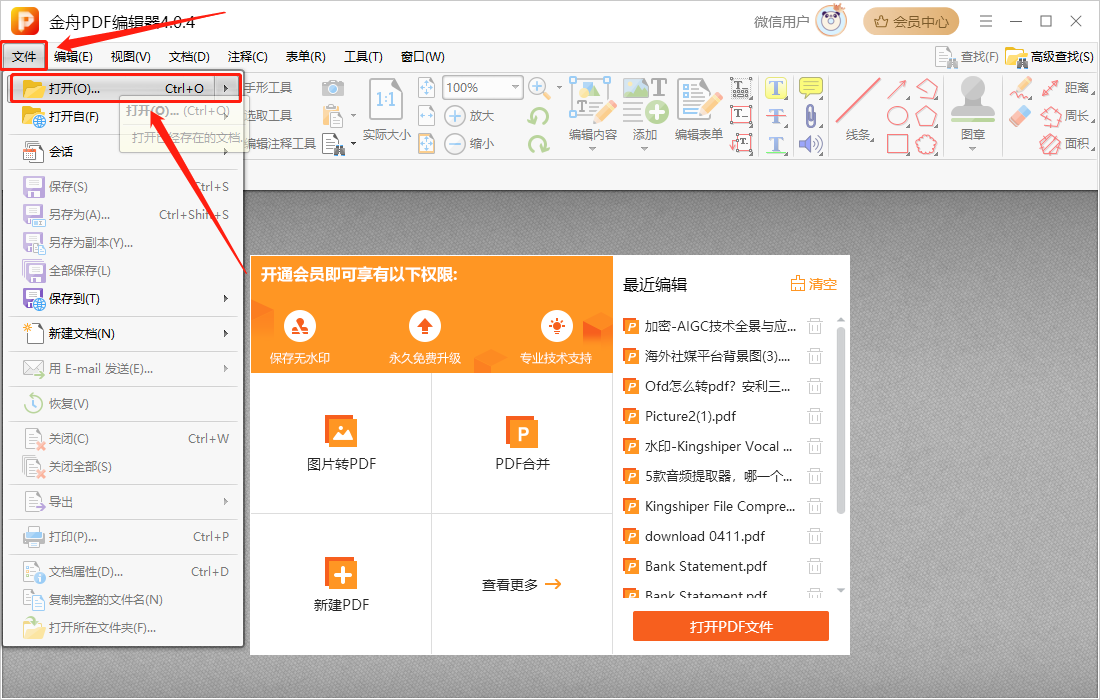
Task: Open recent file download 0411.pdf
Action: [704, 537]
